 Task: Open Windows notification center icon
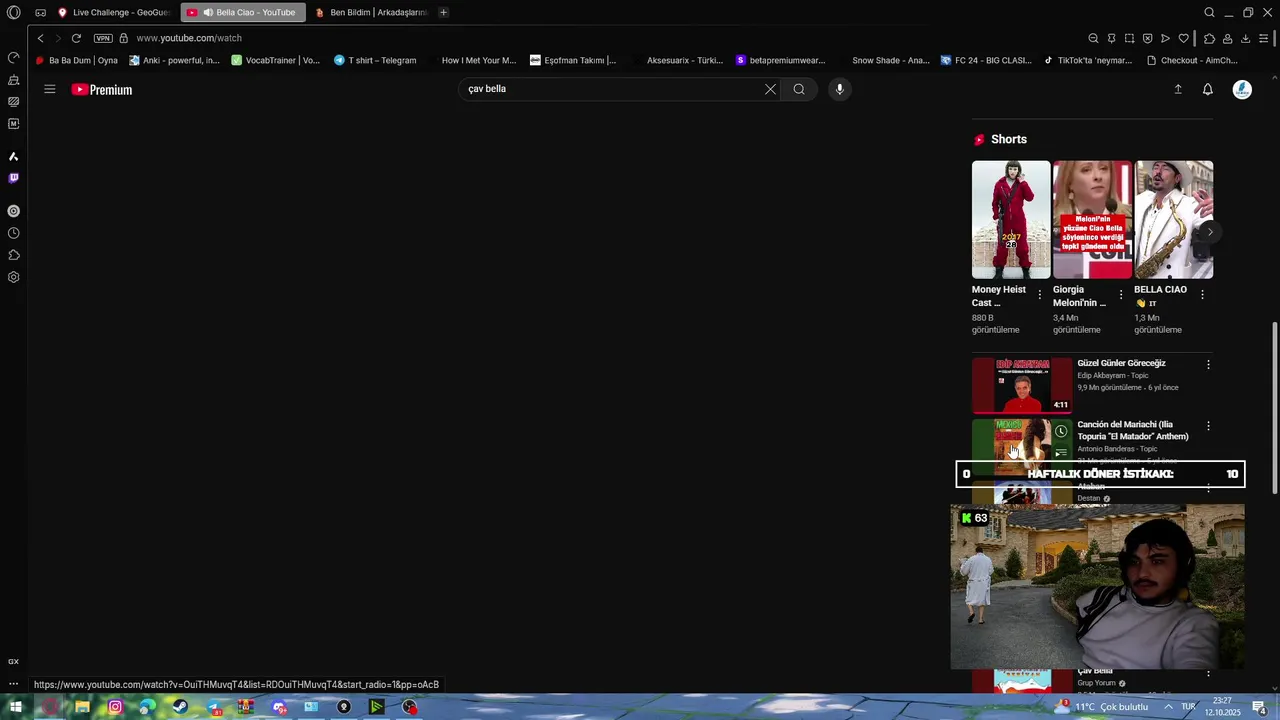pyautogui.click(x=1260, y=707)
